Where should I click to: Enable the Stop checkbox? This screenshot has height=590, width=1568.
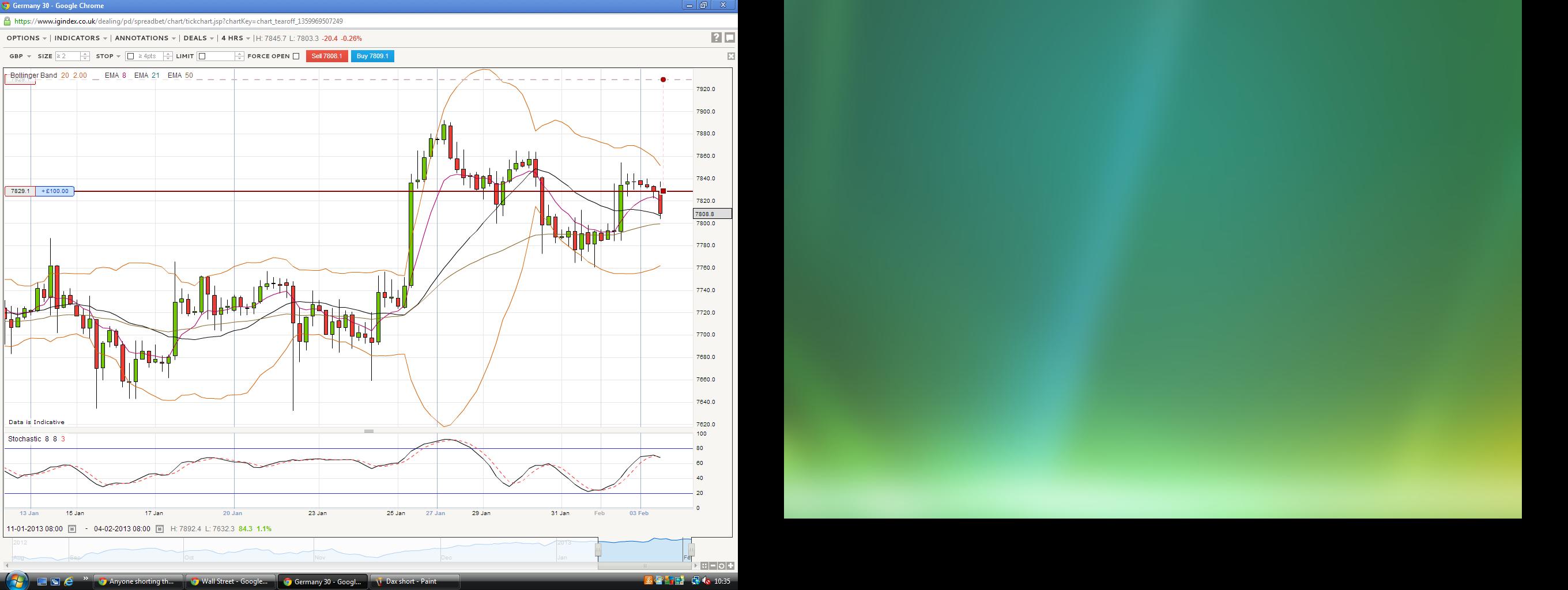tap(130, 56)
